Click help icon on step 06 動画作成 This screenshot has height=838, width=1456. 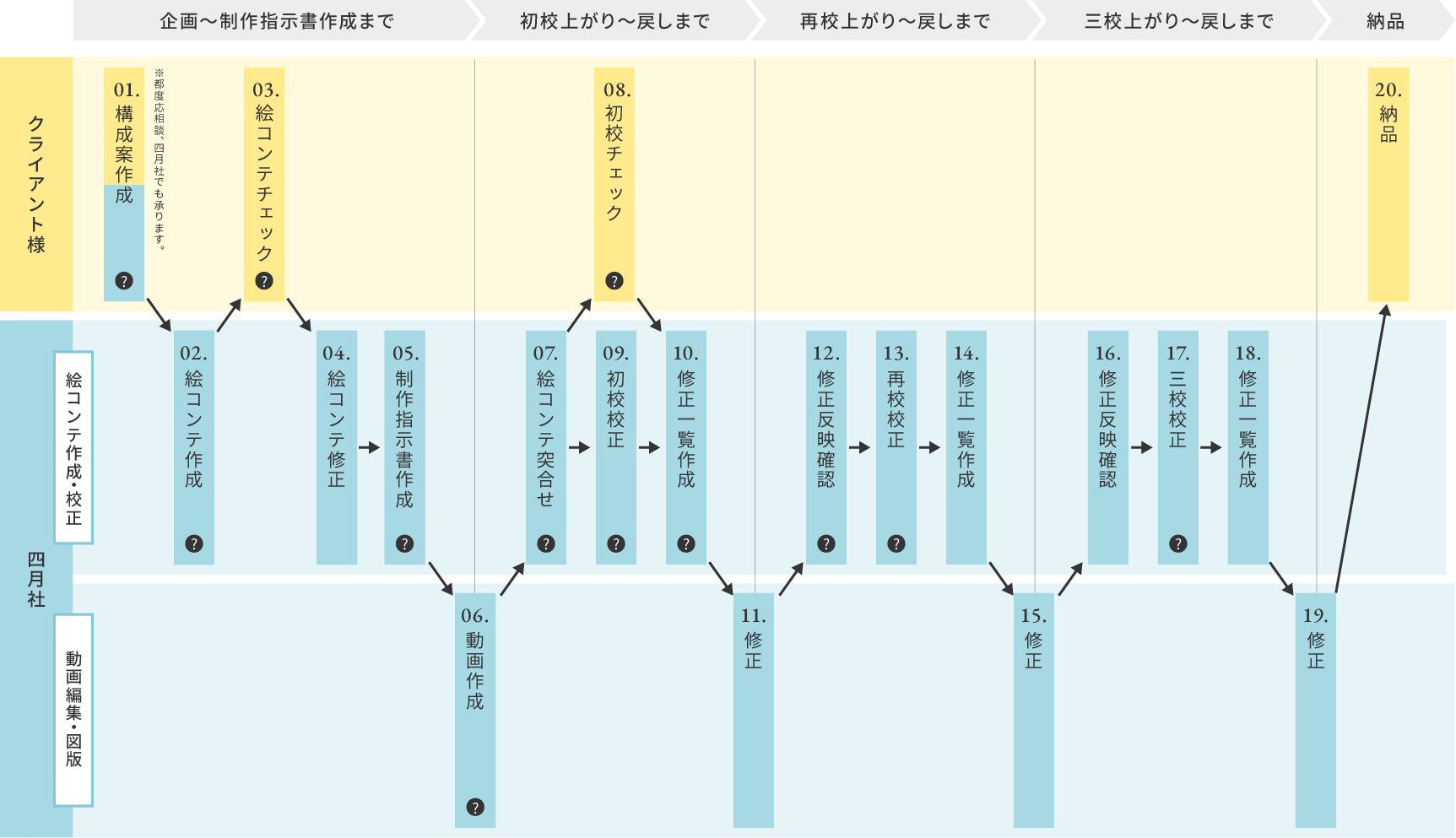pos(475,807)
